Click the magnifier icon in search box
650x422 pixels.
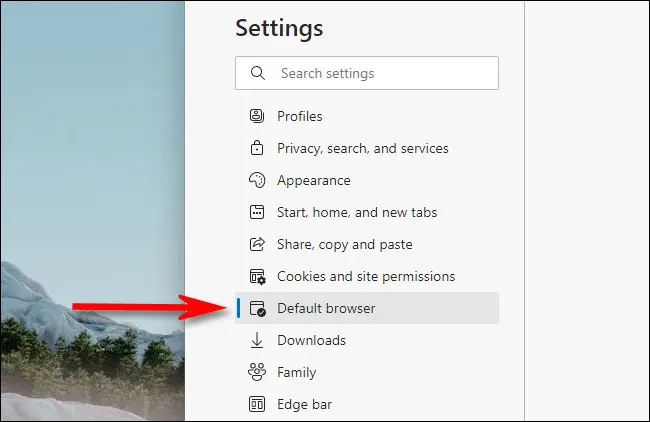point(258,73)
